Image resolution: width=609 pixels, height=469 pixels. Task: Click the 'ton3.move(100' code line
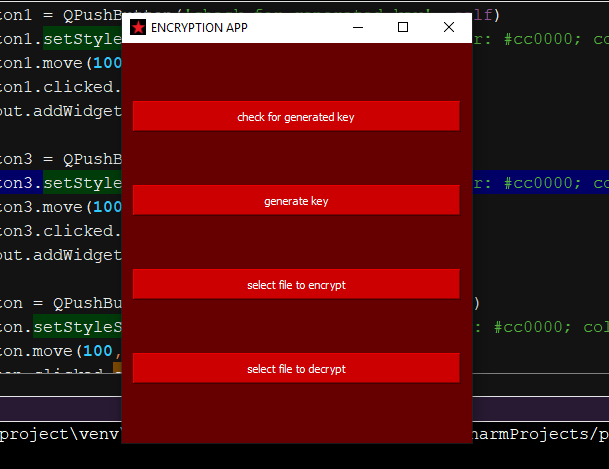(60, 207)
